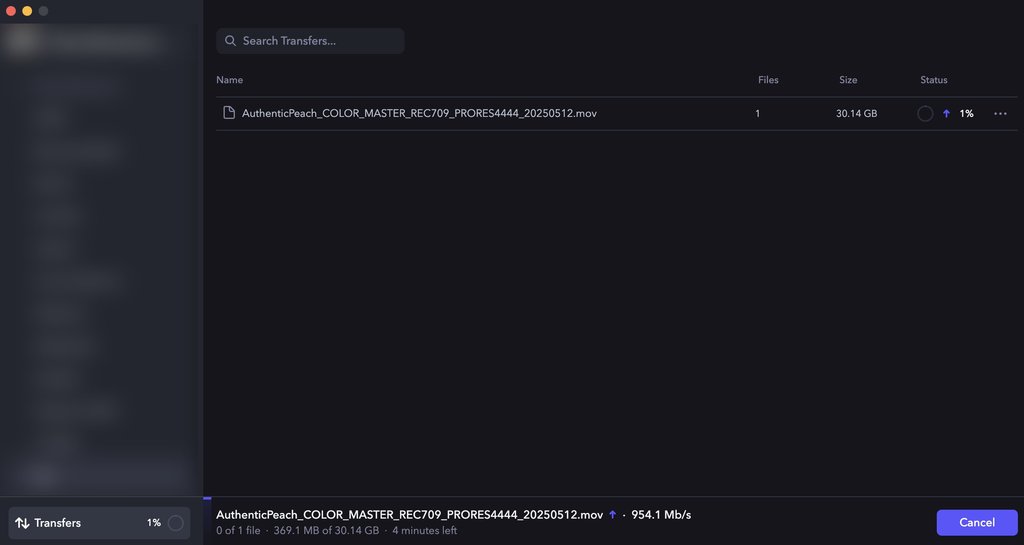The image size is (1024, 545).
Task: Click the file icon beside AuthenticPeach .mov row
Action: (229, 113)
